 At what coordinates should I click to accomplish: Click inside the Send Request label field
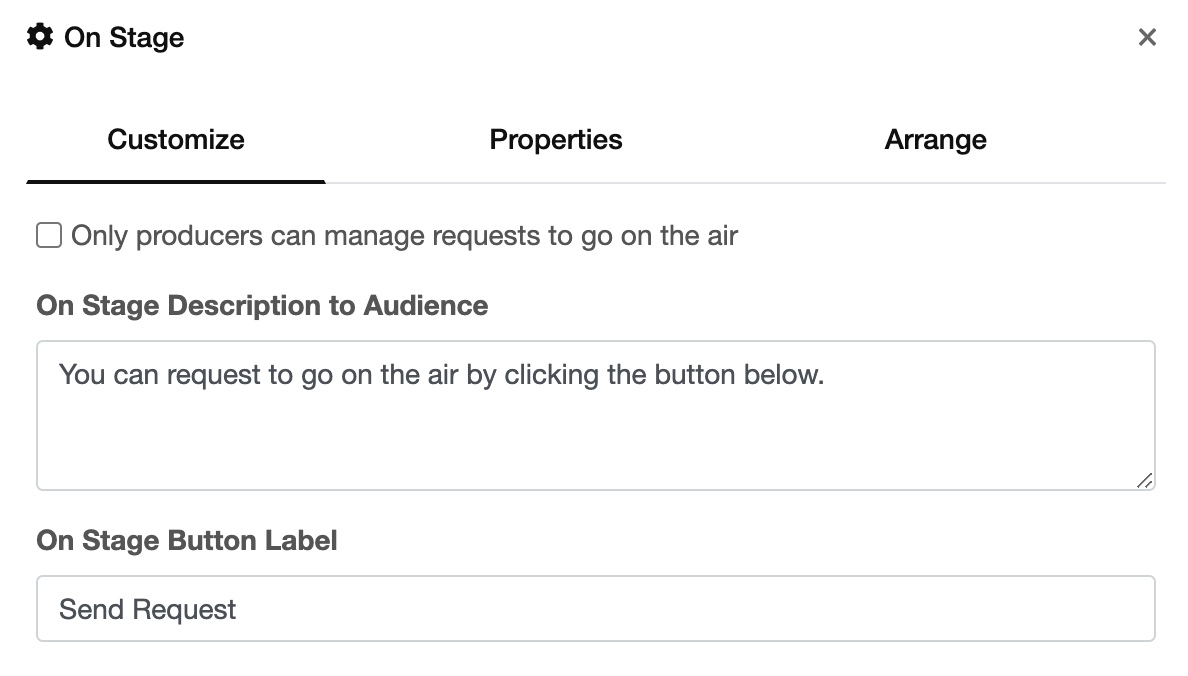pyautogui.click(x=596, y=608)
